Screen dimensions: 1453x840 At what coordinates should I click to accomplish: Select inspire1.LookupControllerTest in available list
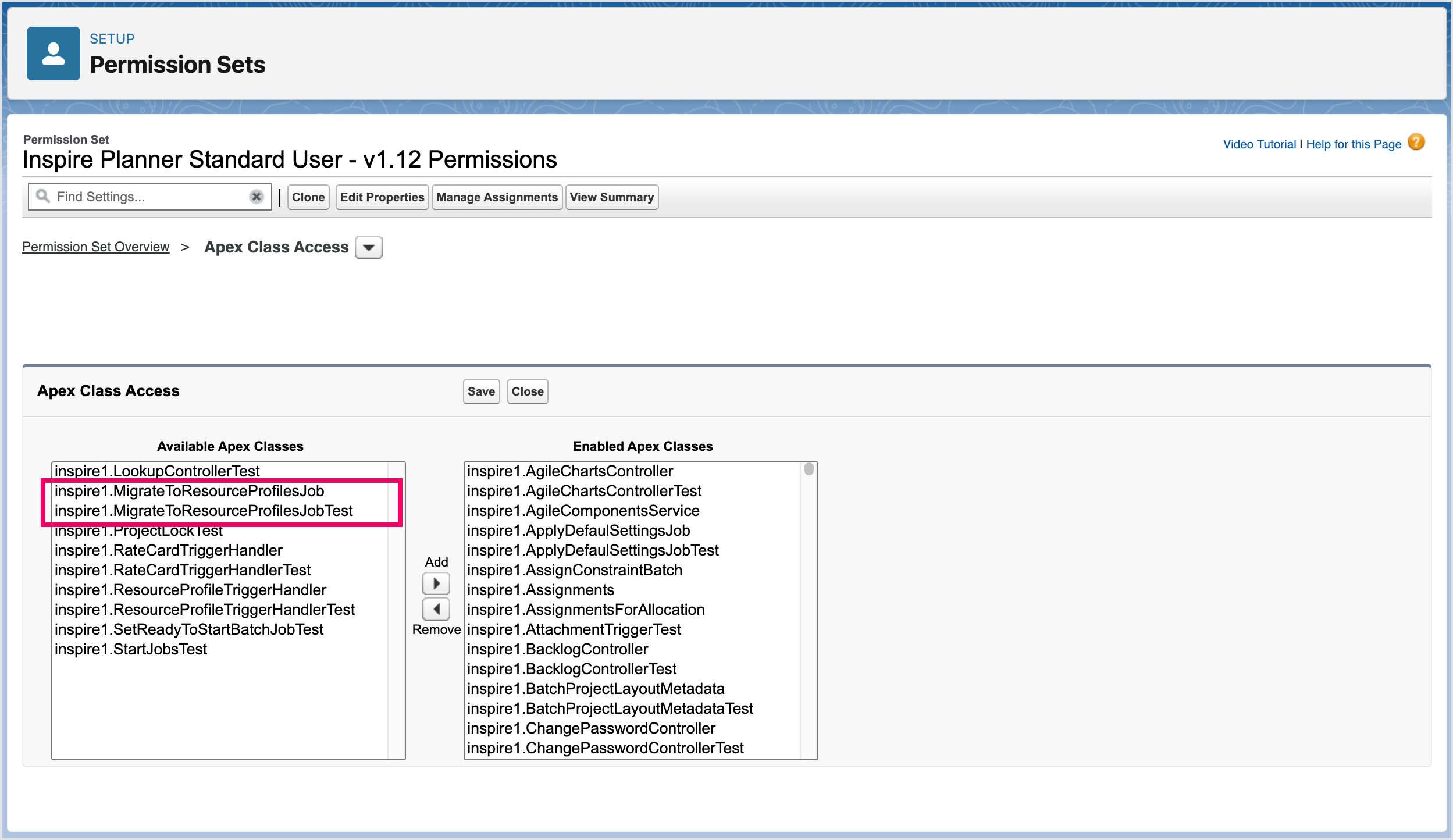(220, 471)
